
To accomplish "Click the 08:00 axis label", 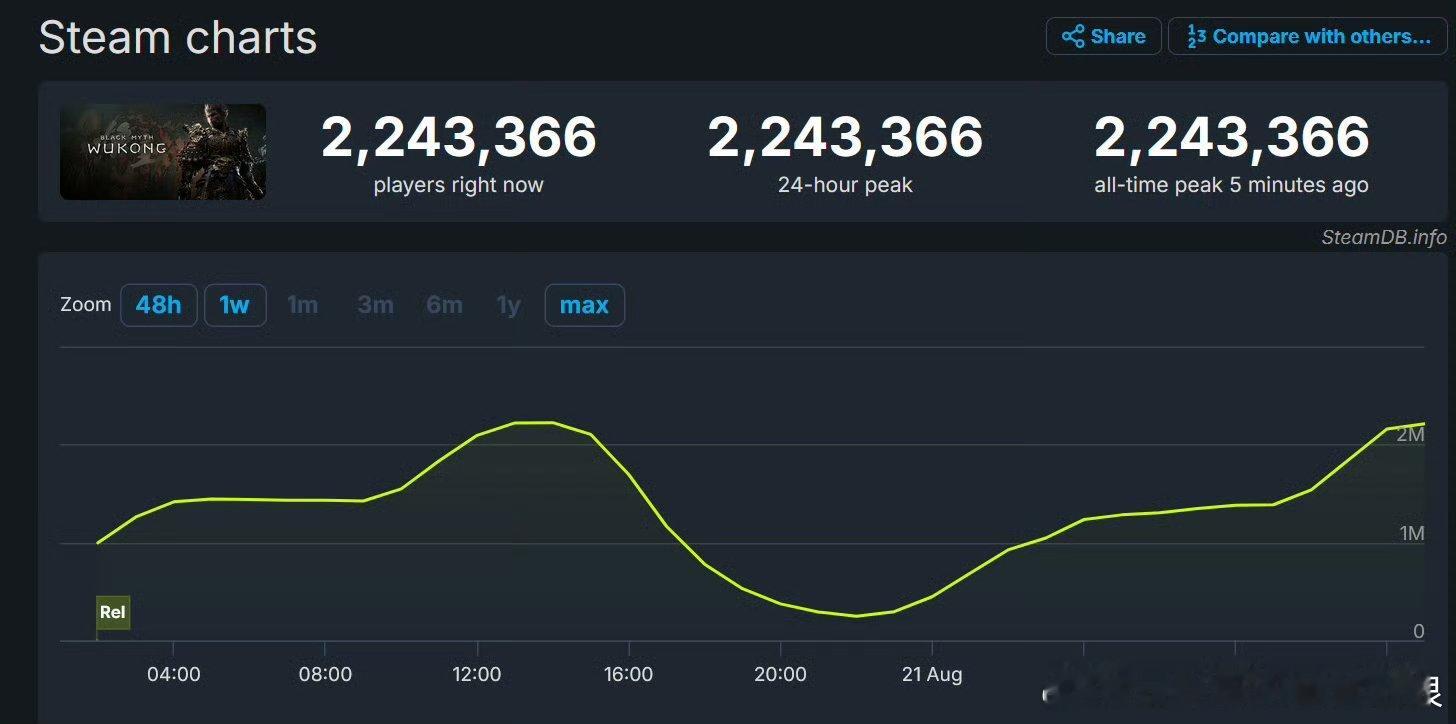I will pos(325,674).
